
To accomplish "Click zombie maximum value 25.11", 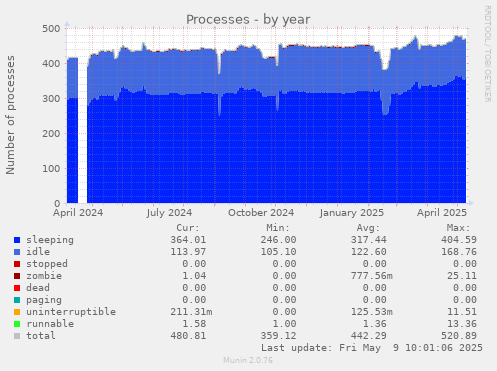I will tap(462, 276).
